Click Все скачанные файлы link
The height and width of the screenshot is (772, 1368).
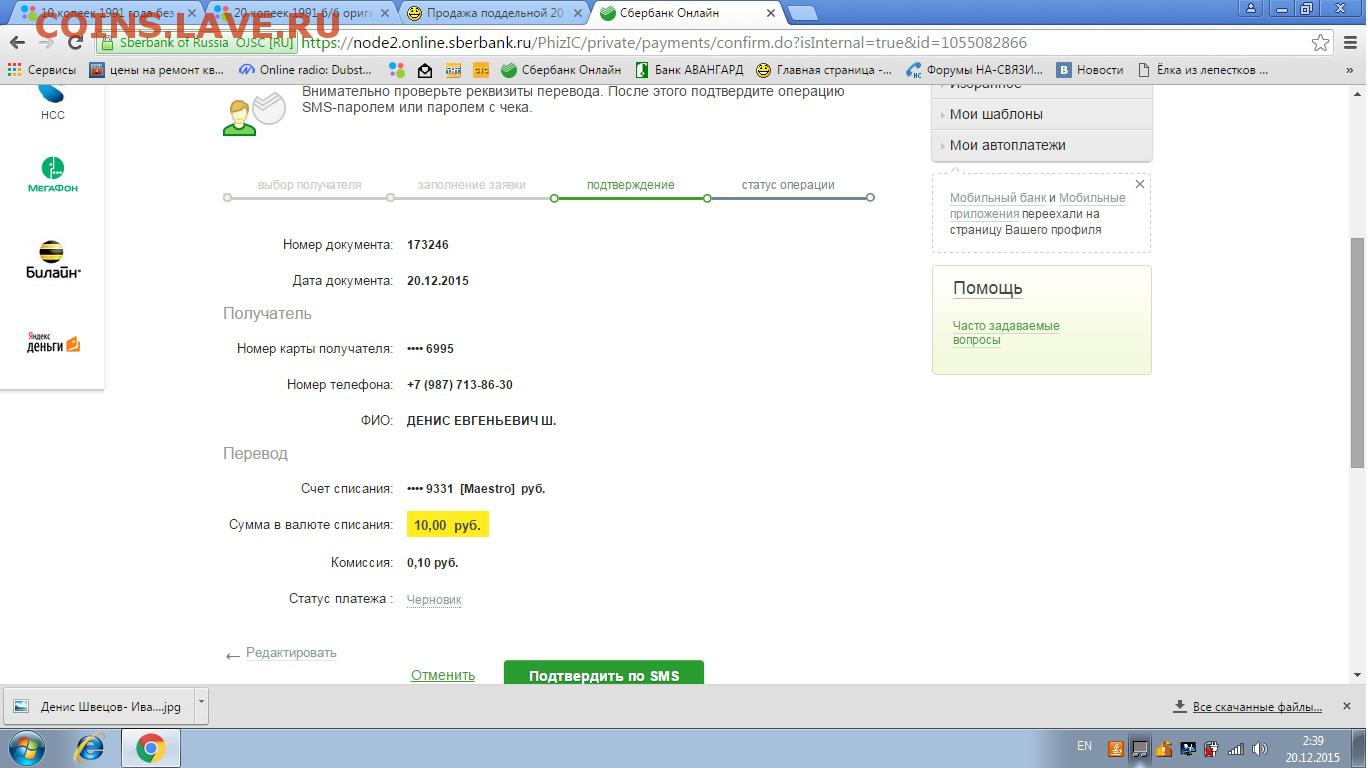[x=1257, y=707]
